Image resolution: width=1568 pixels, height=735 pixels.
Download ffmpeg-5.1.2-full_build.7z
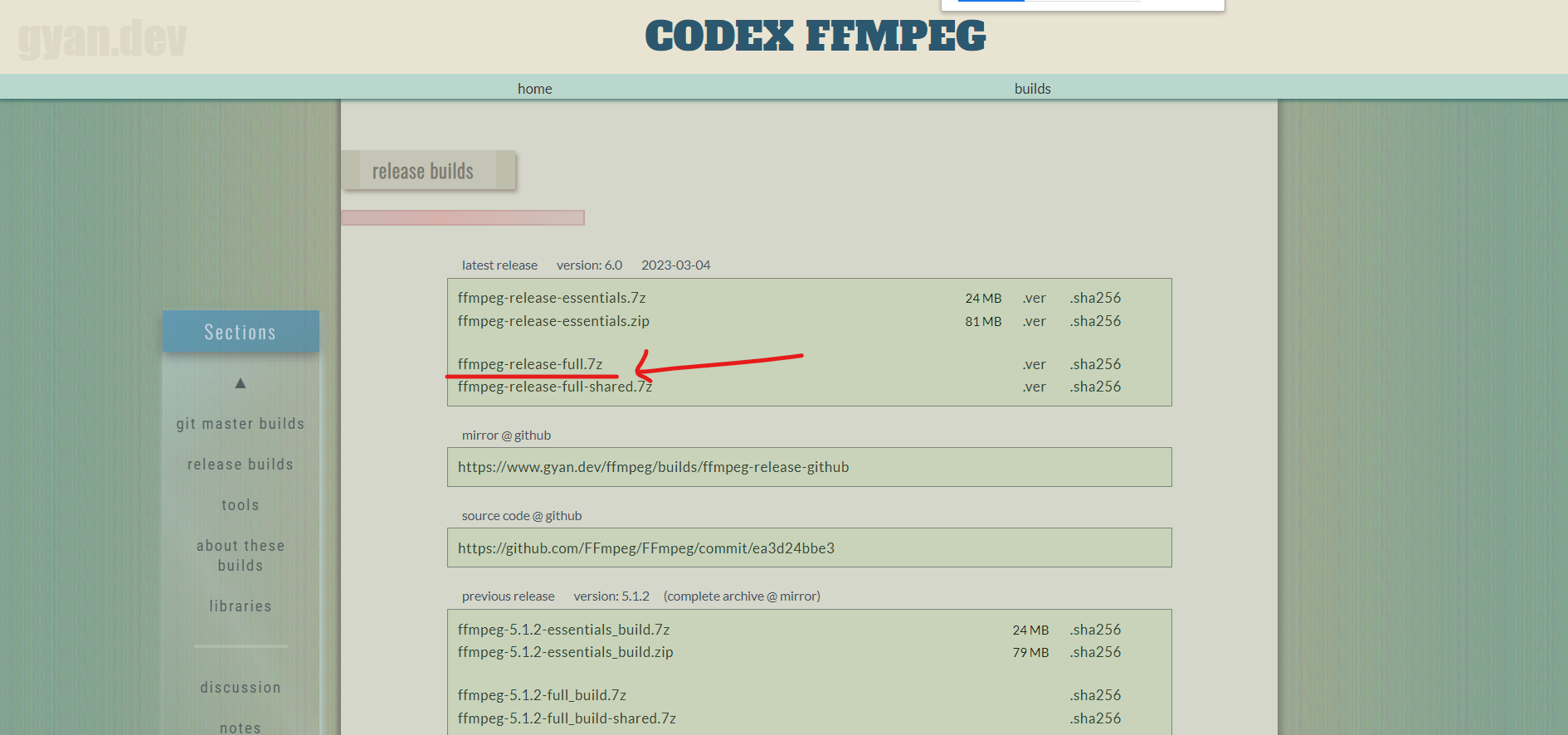coord(542,695)
